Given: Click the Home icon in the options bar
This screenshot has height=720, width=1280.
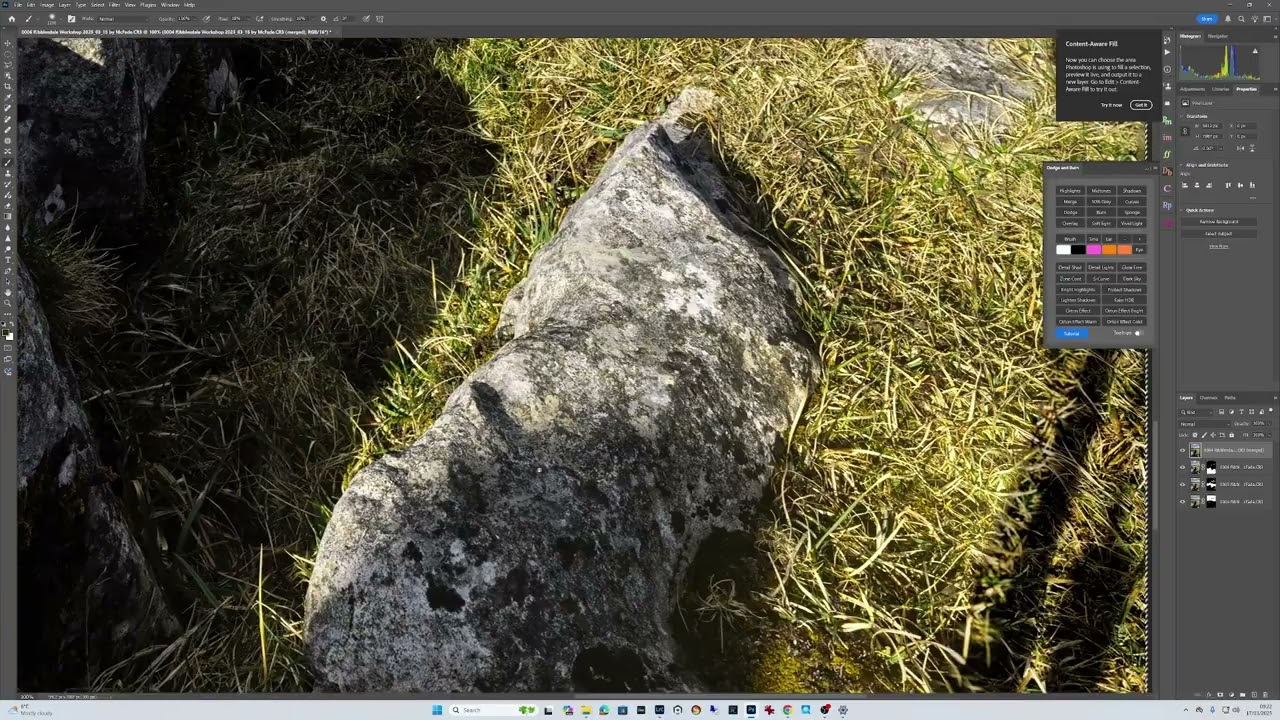Looking at the screenshot, I should point(11,18).
